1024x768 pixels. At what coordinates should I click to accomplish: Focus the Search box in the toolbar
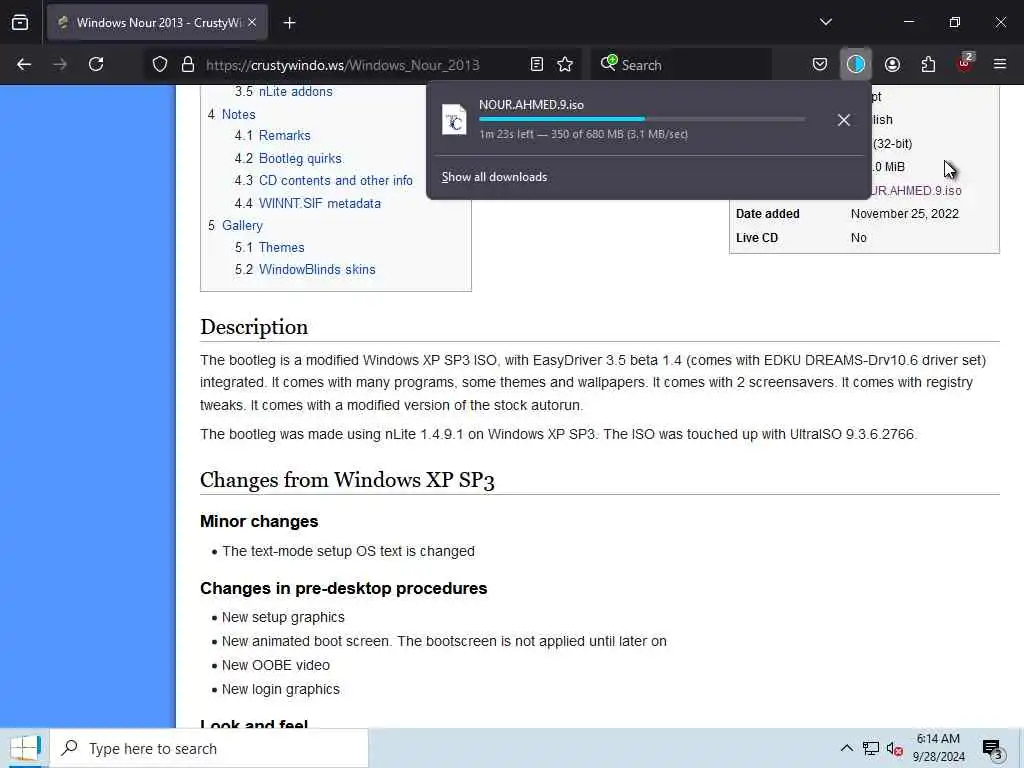point(679,65)
